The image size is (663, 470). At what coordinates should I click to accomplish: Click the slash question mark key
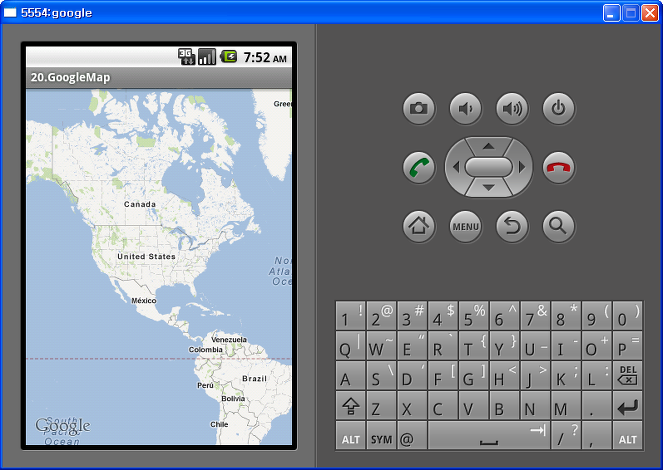566,435
